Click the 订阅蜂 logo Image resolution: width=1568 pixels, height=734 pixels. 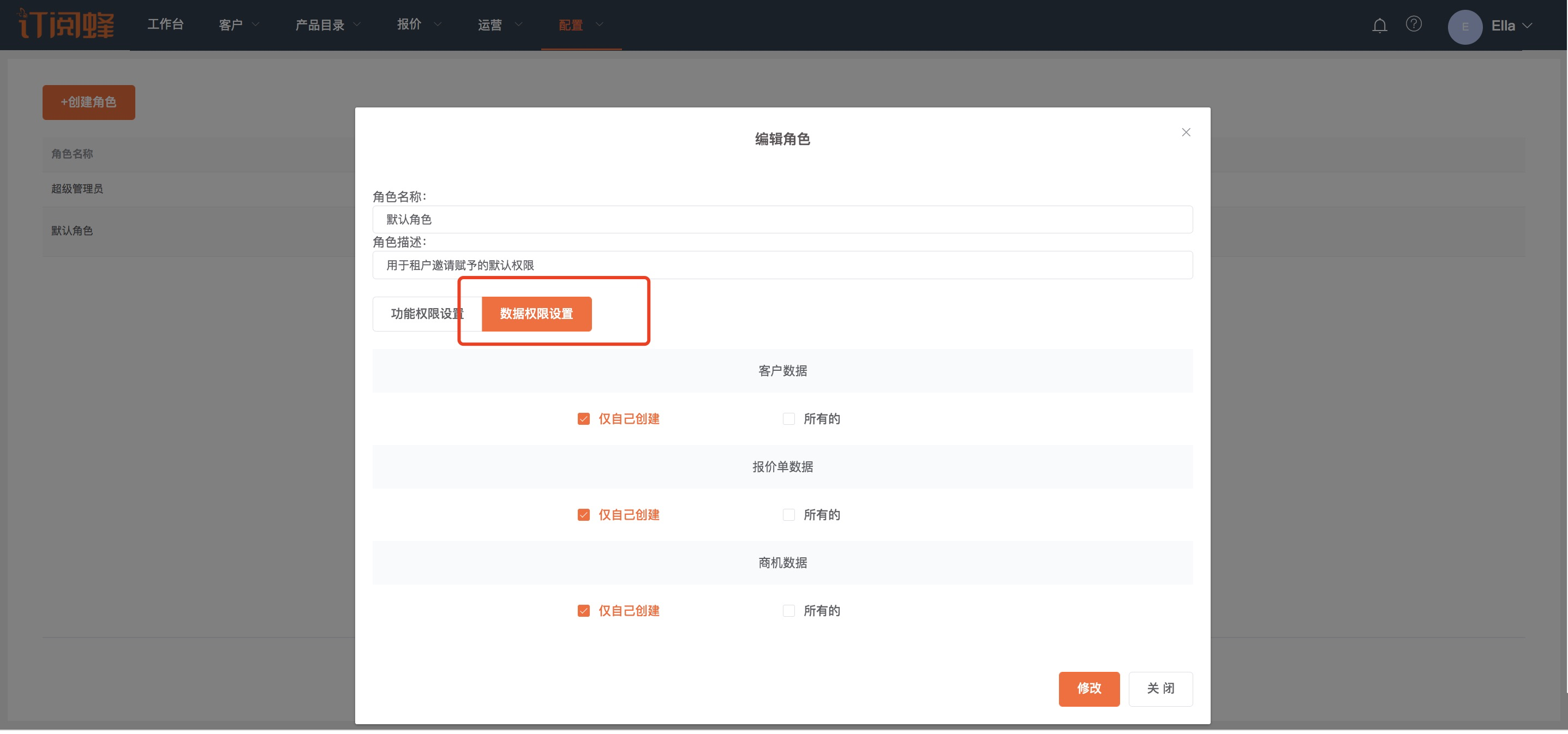click(x=67, y=25)
